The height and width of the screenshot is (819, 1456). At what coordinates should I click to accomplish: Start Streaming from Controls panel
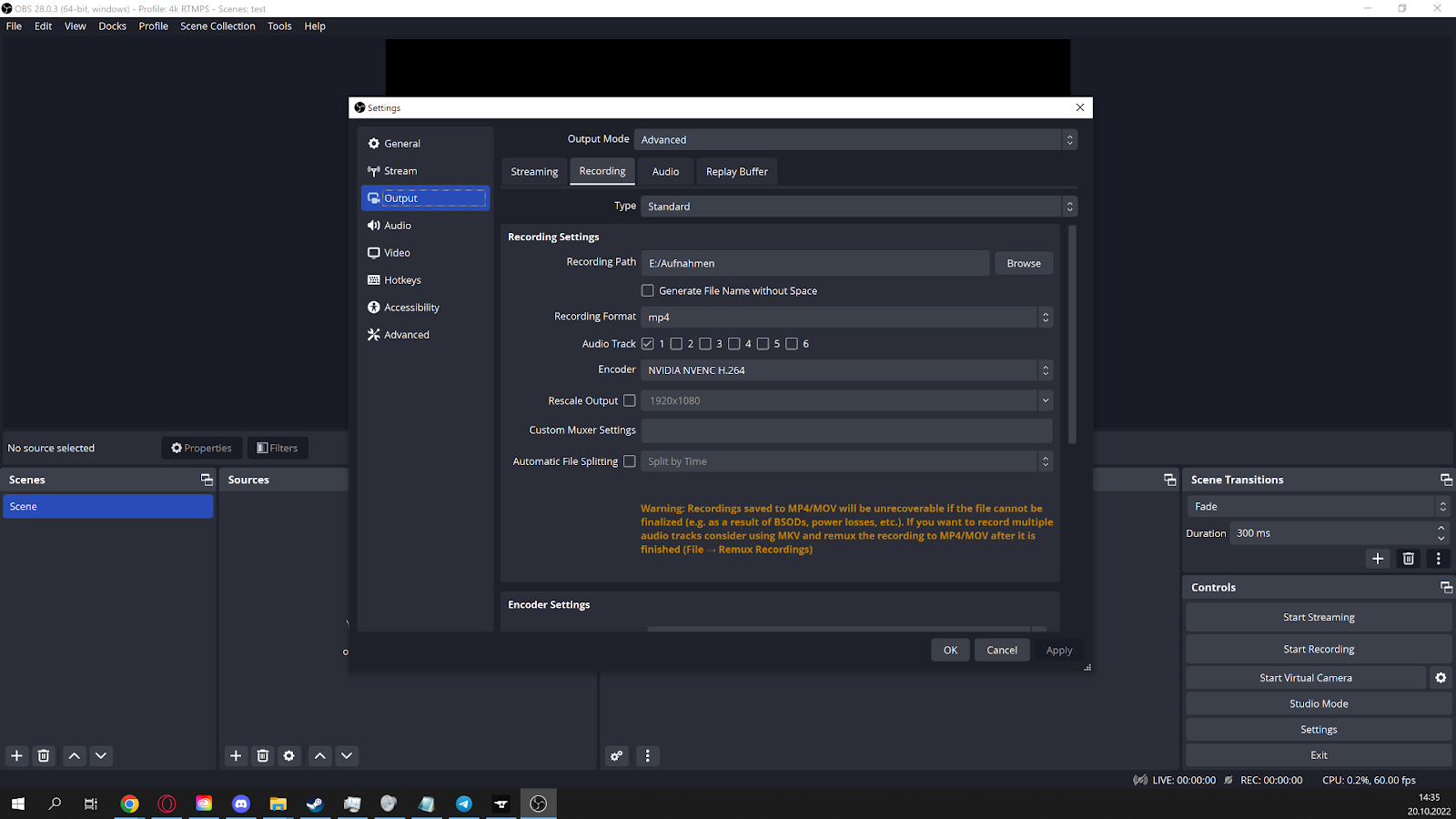pos(1319,617)
